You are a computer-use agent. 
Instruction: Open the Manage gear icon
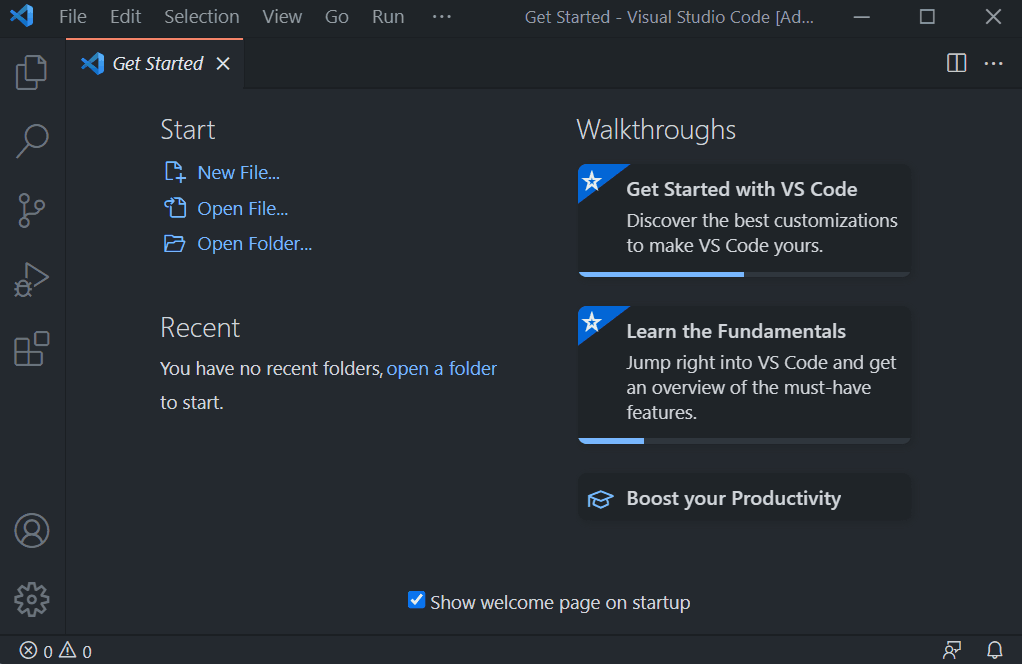[31, 599]
